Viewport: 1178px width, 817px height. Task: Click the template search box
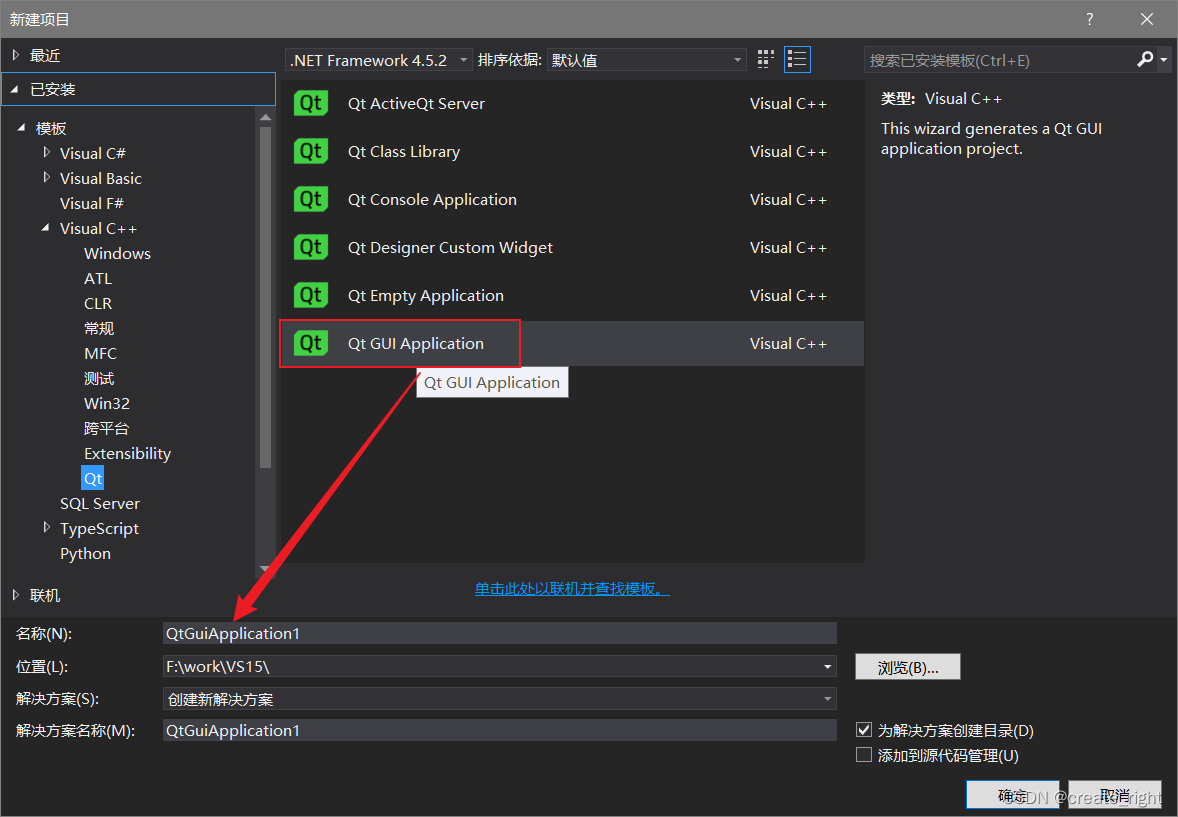pyautogui.click(x=1001, y=60)
